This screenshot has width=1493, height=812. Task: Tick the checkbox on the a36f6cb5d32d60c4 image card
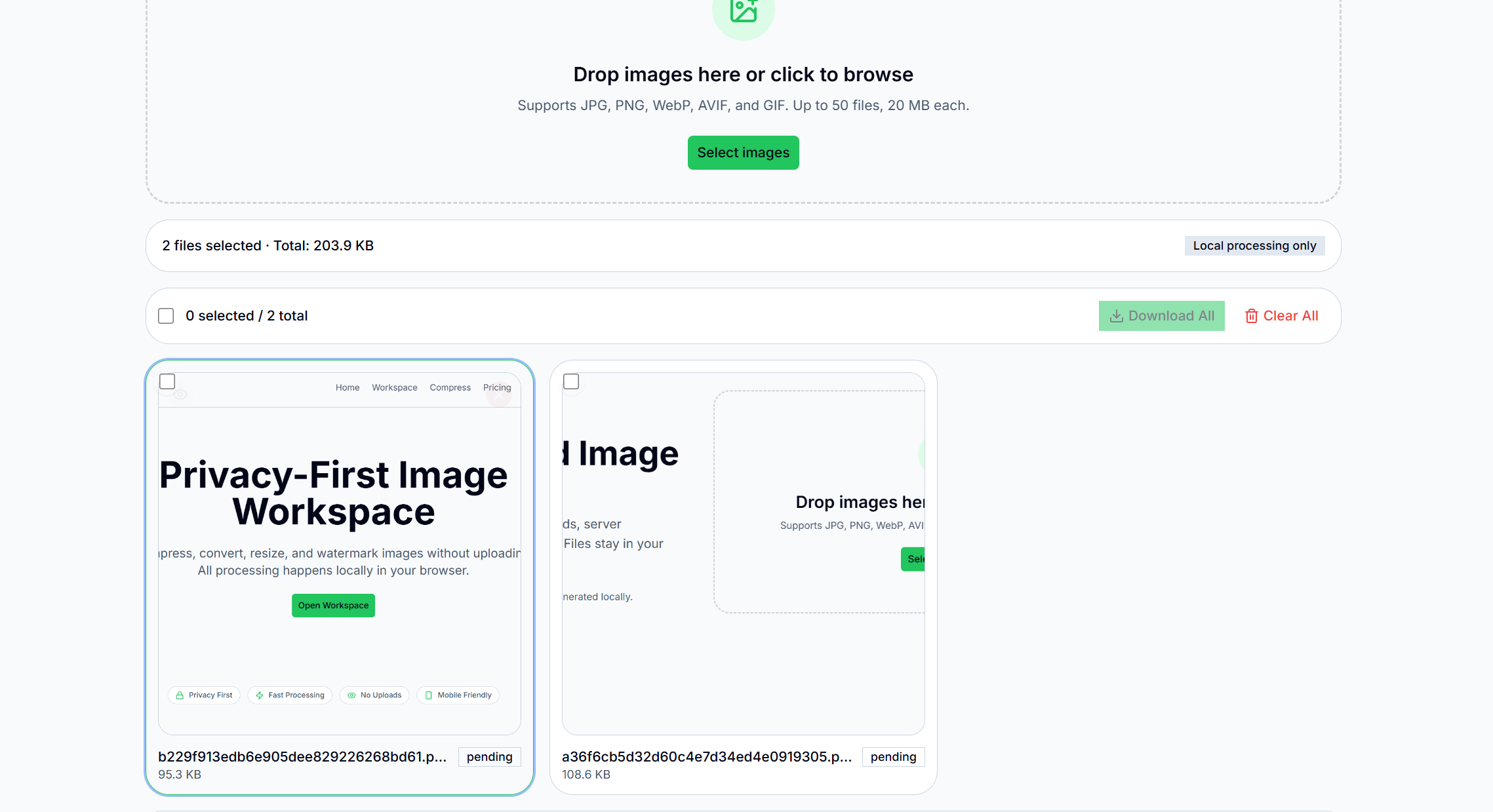click(571, 381)
